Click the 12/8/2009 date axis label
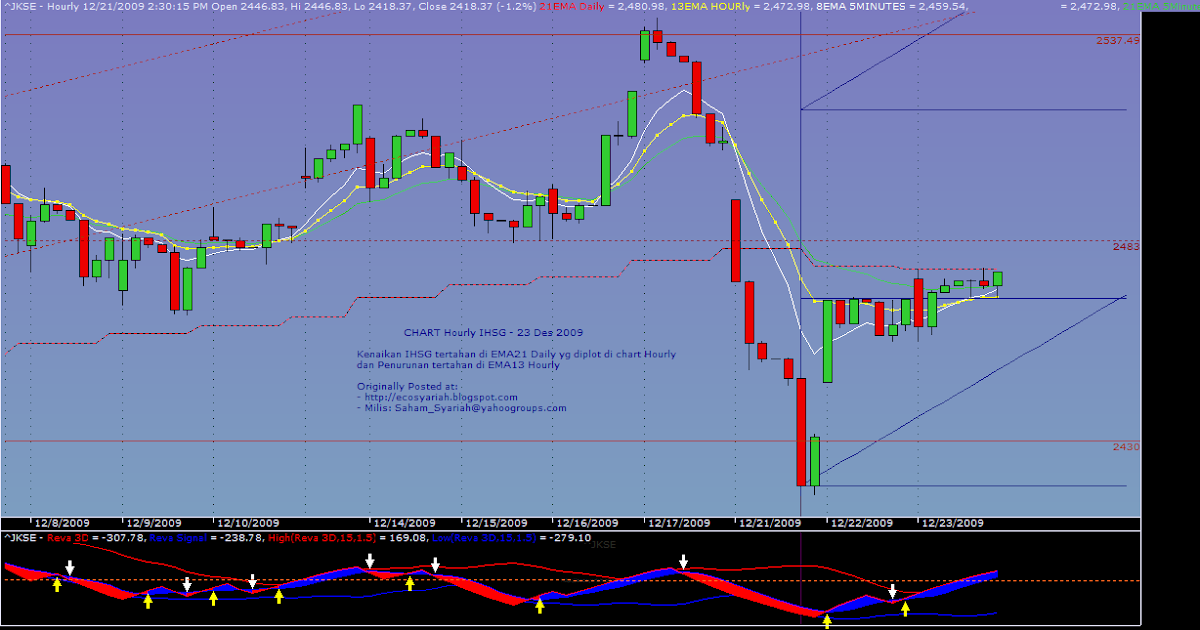1200x630 pixels. point(62,523)
